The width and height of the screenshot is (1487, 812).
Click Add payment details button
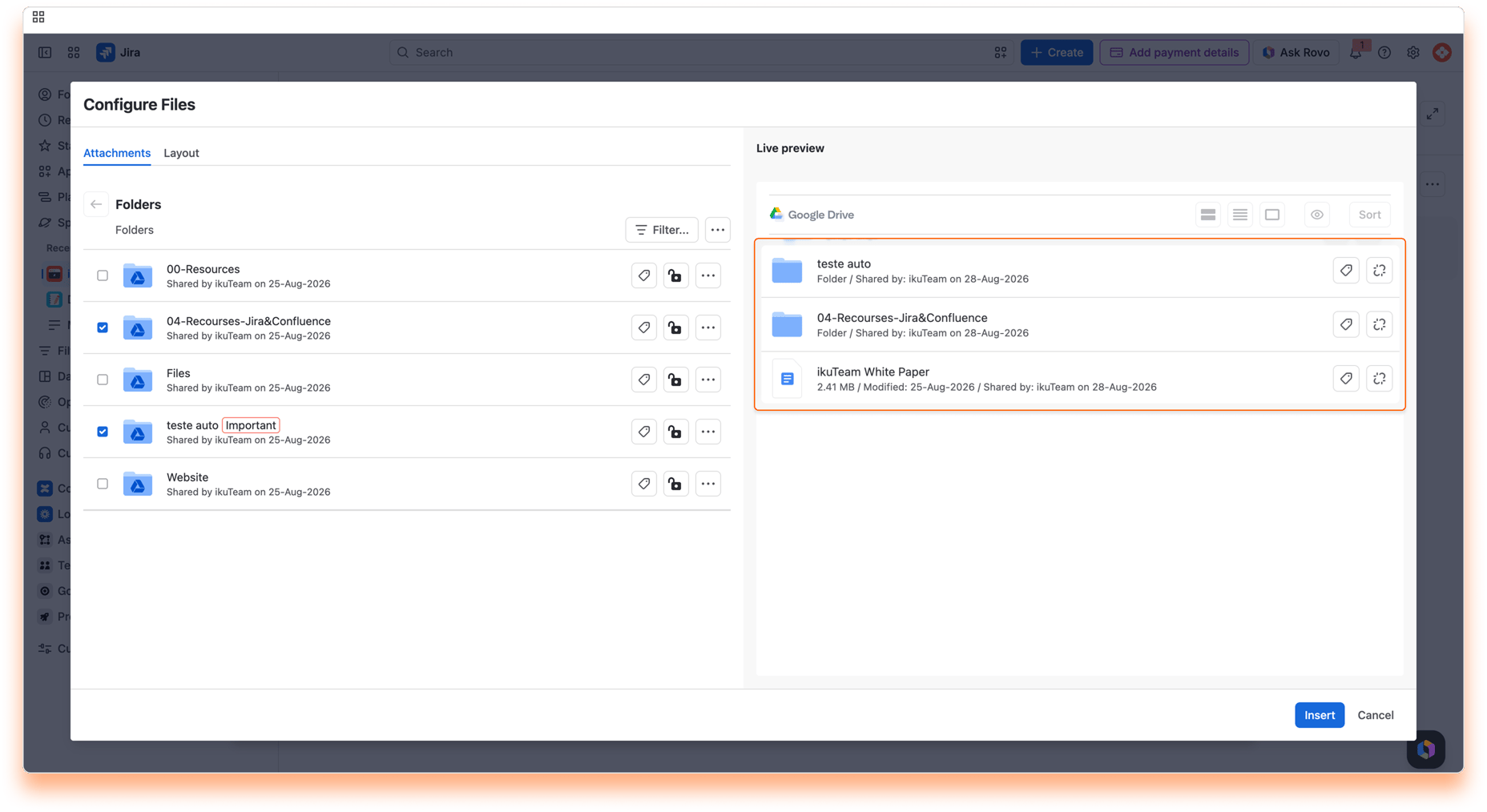(x=1175, y=53)
